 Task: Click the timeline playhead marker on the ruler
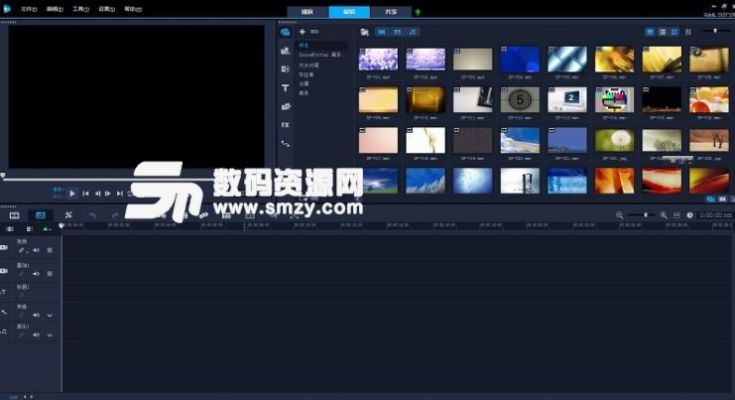click(x=61, y=226)
